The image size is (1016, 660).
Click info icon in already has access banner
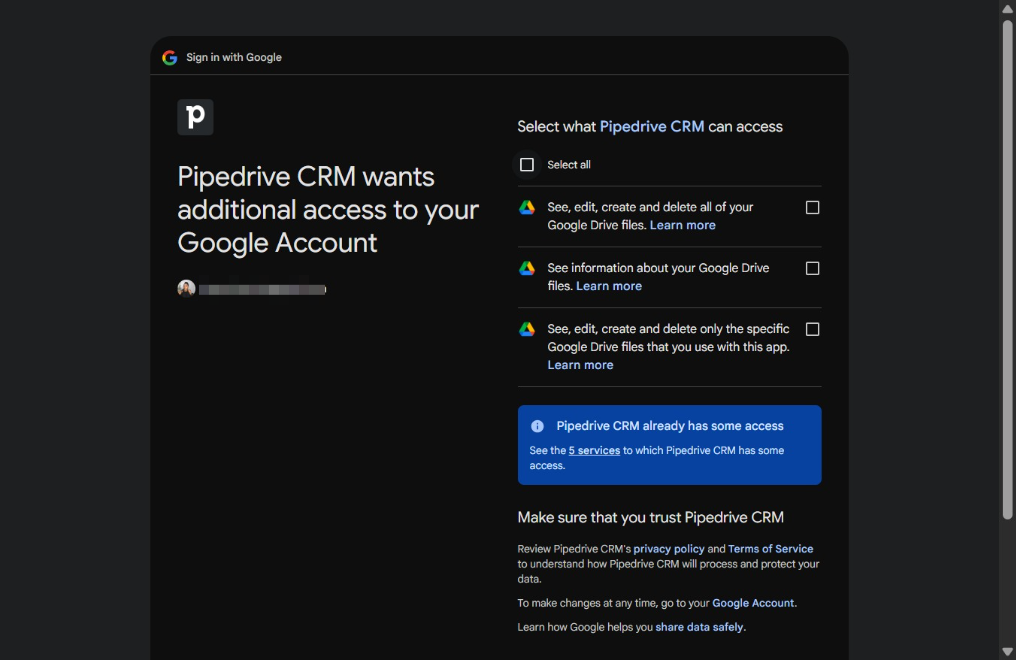537,426
